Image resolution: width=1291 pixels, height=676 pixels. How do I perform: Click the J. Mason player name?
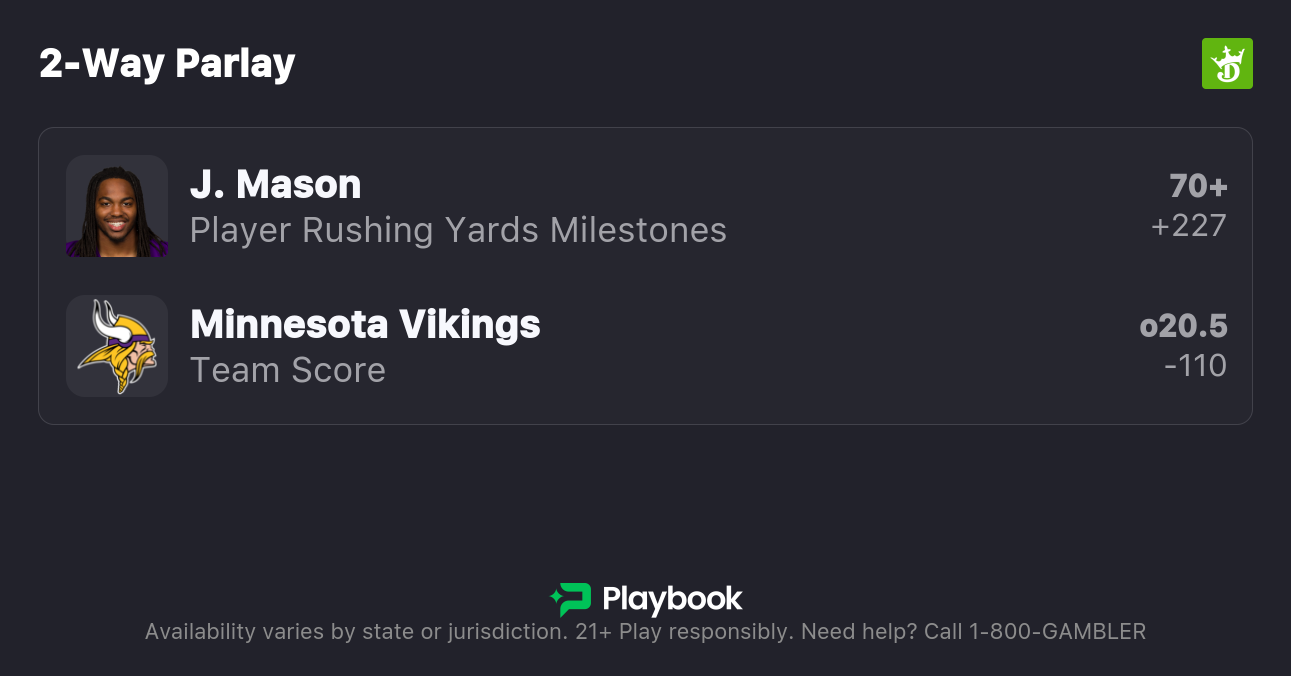[x=275, y=185]
